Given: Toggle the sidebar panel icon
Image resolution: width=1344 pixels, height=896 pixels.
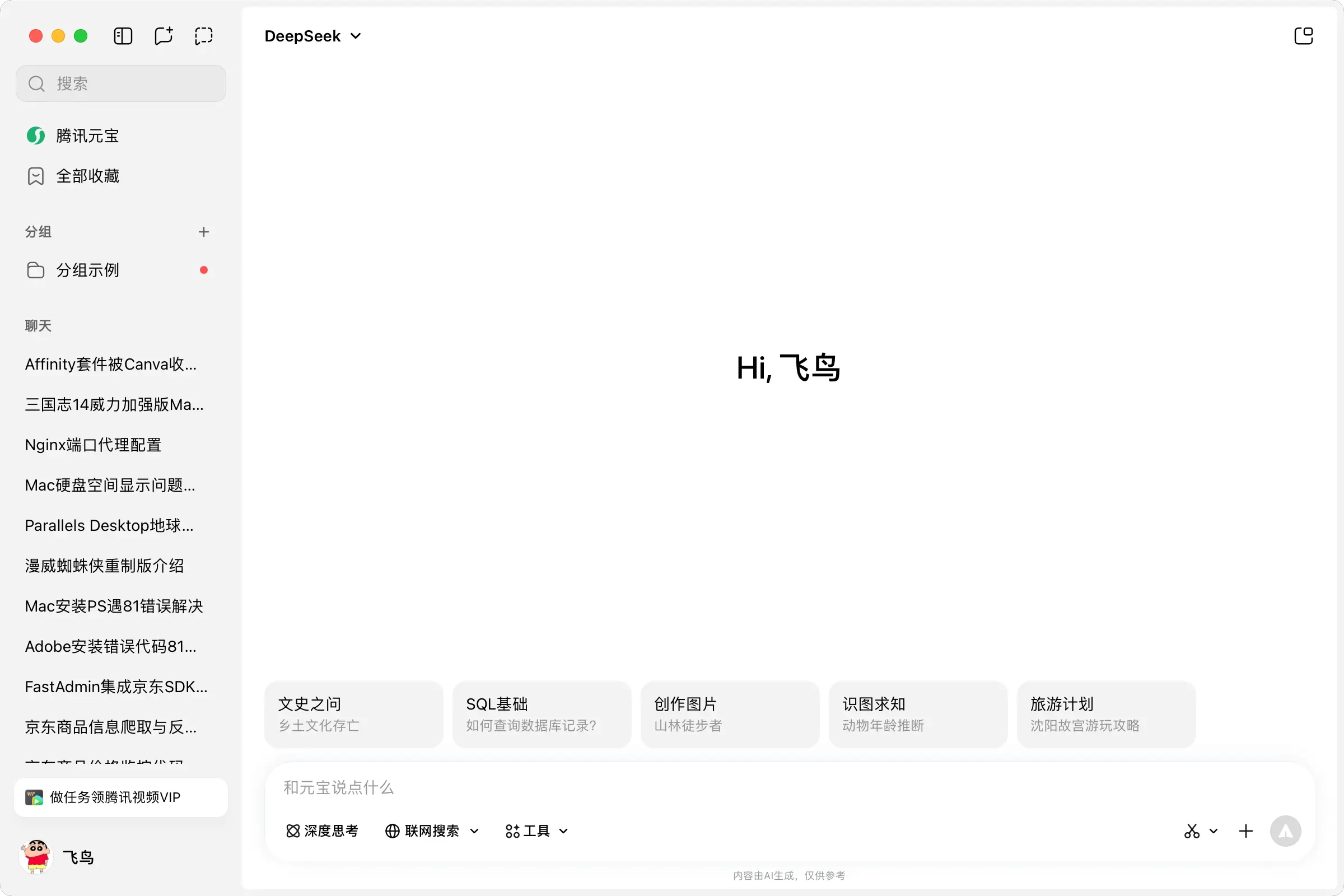Looking at the screenshot, I should [123, 36].
